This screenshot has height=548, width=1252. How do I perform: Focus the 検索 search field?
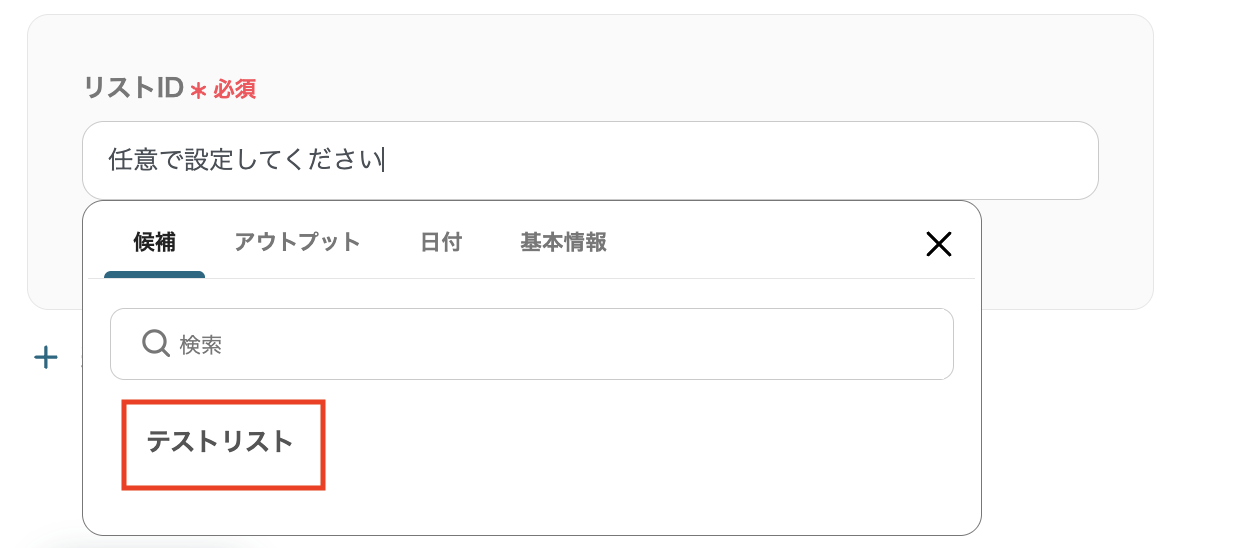pos(560,344)
